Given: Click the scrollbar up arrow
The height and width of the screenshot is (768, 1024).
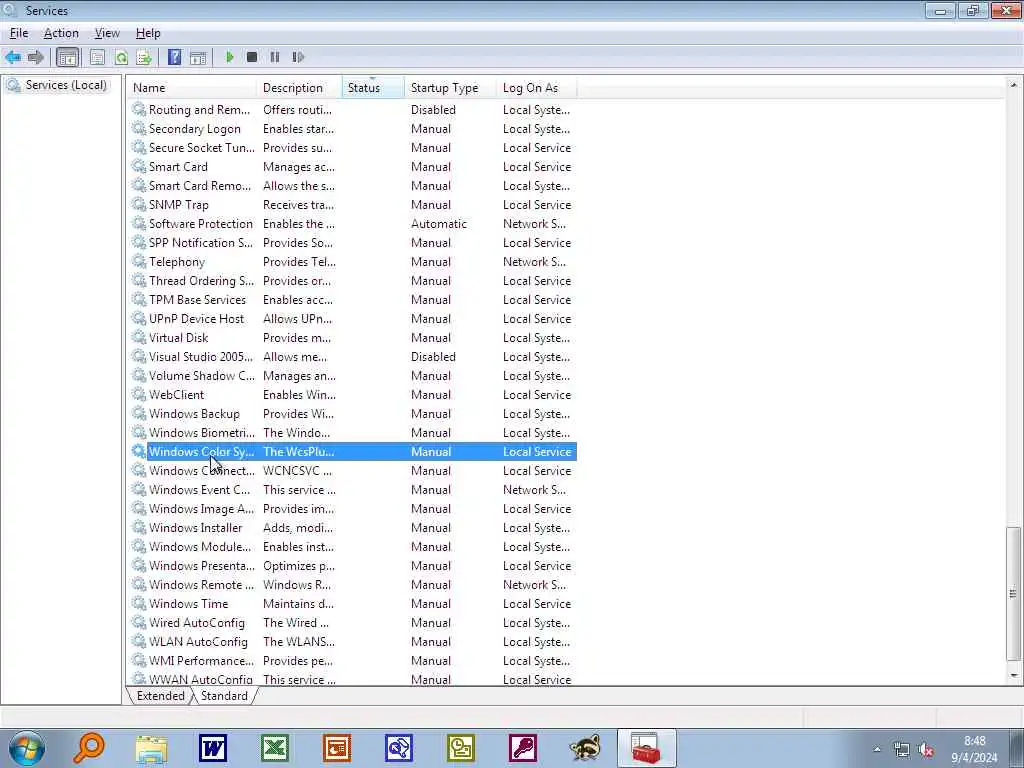Looking at the screenshot, I should pyautogui.click(x=1014, y=85).
